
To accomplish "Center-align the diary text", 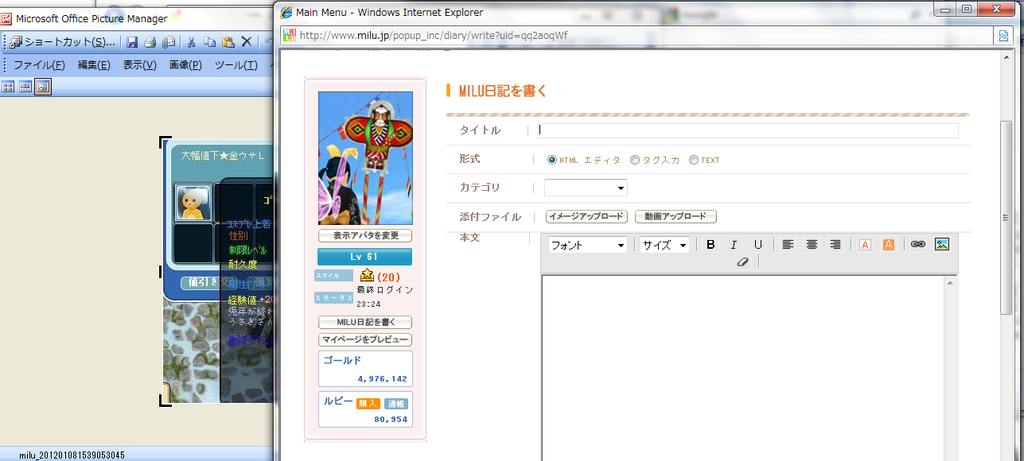I will click(x=812, y=245).
